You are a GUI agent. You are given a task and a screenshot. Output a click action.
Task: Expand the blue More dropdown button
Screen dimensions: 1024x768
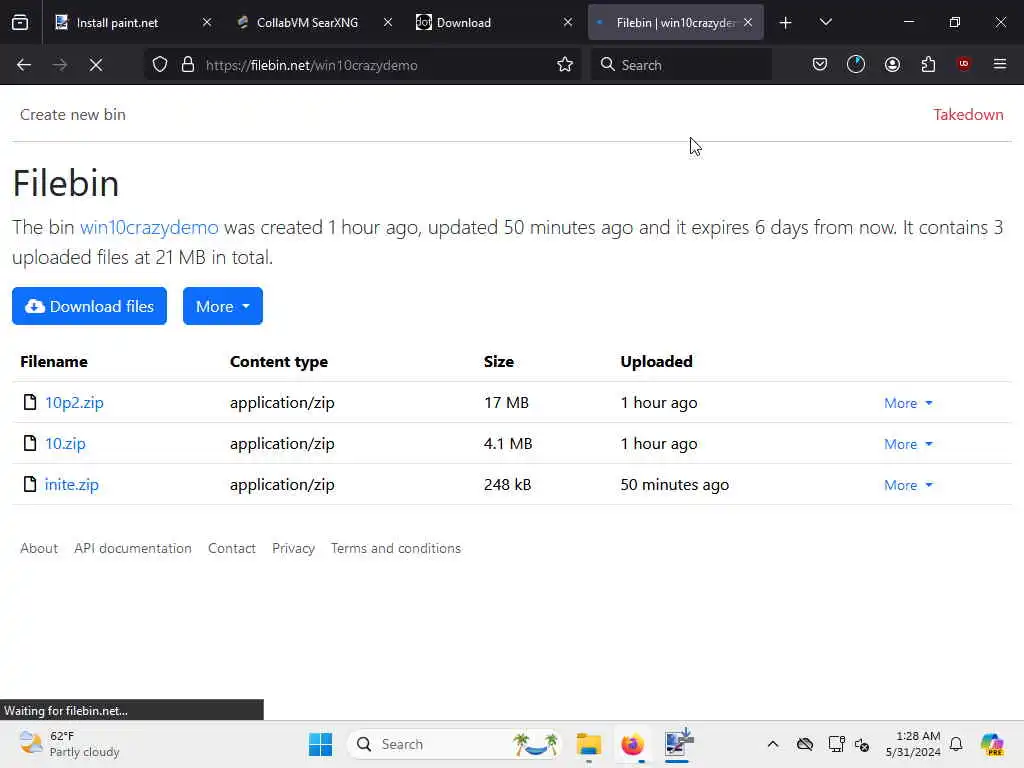223,306
